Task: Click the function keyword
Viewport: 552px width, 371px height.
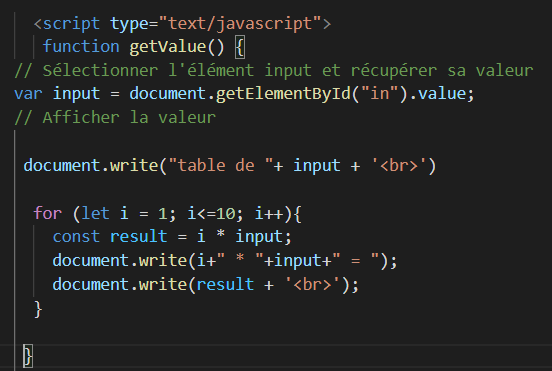Action: point(81,46)
